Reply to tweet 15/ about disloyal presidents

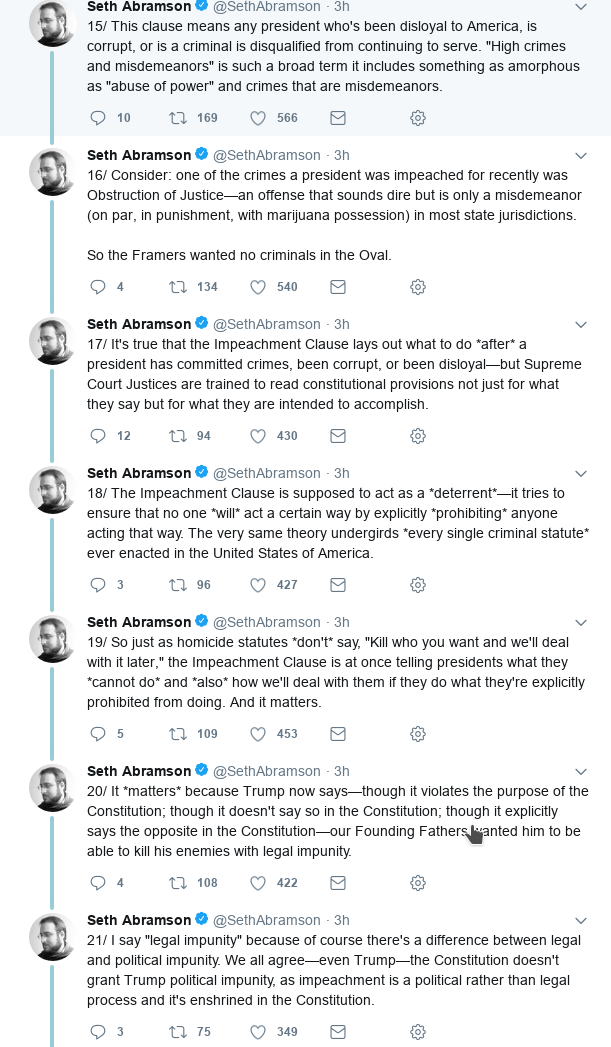click(x=98, y=118)
